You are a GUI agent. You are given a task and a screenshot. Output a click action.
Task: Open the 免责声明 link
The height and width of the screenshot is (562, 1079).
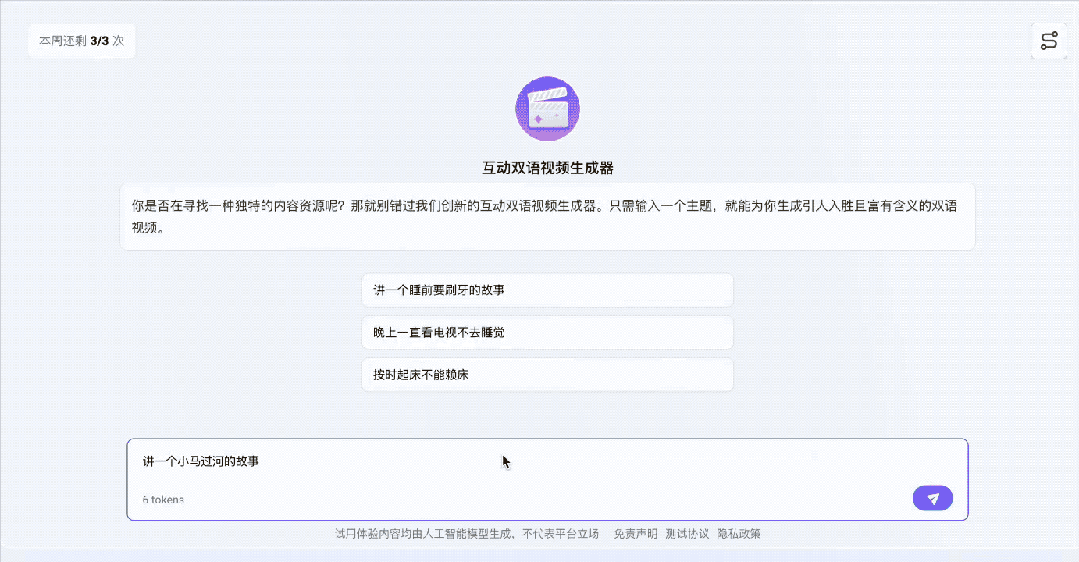[635, 534]
